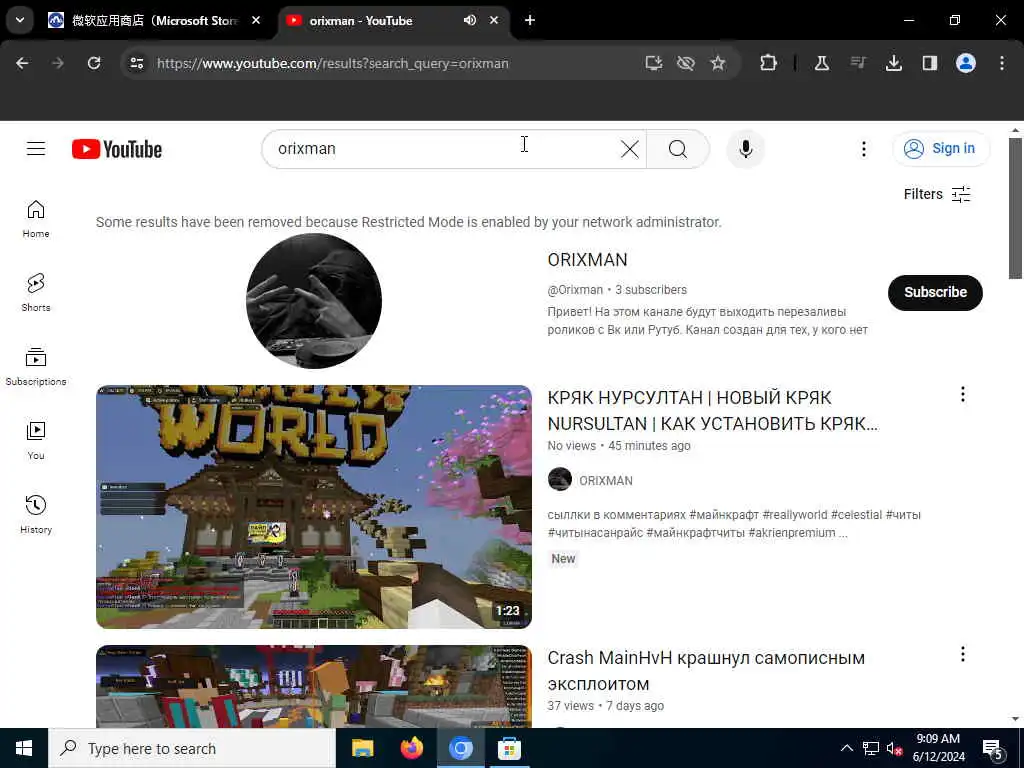1024x768 pixels.
Task: Open more actions menu for Crash MainHvH video
Action: tap(963, 654)
